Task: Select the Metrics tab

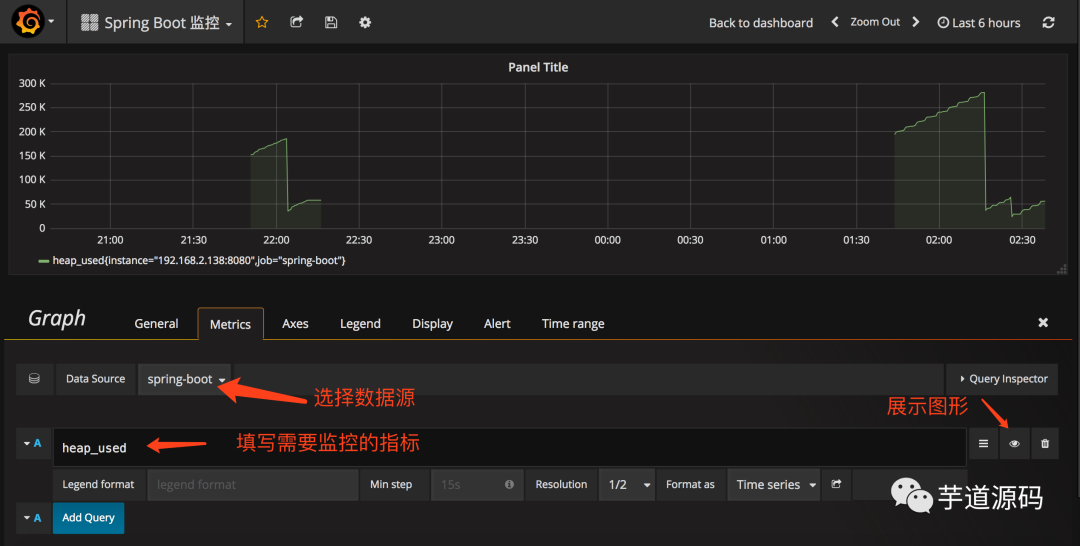Action: [230, 324]
